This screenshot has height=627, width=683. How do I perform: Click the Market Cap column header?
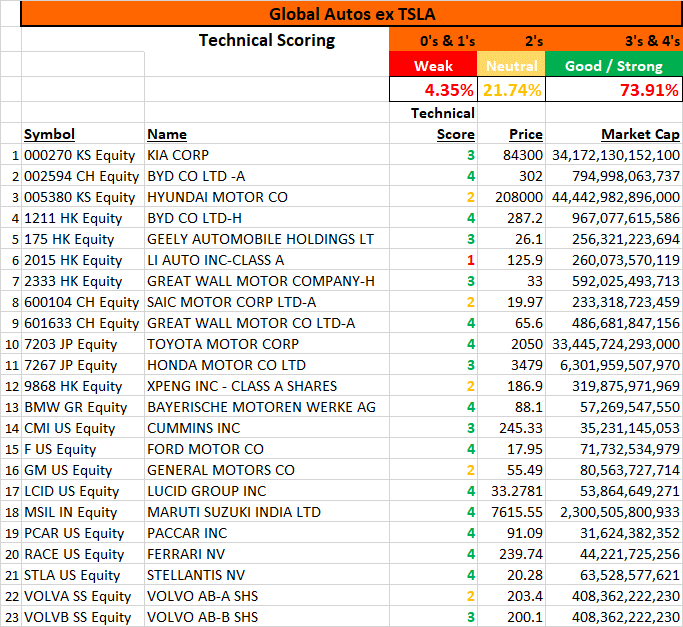pos(614,133)
